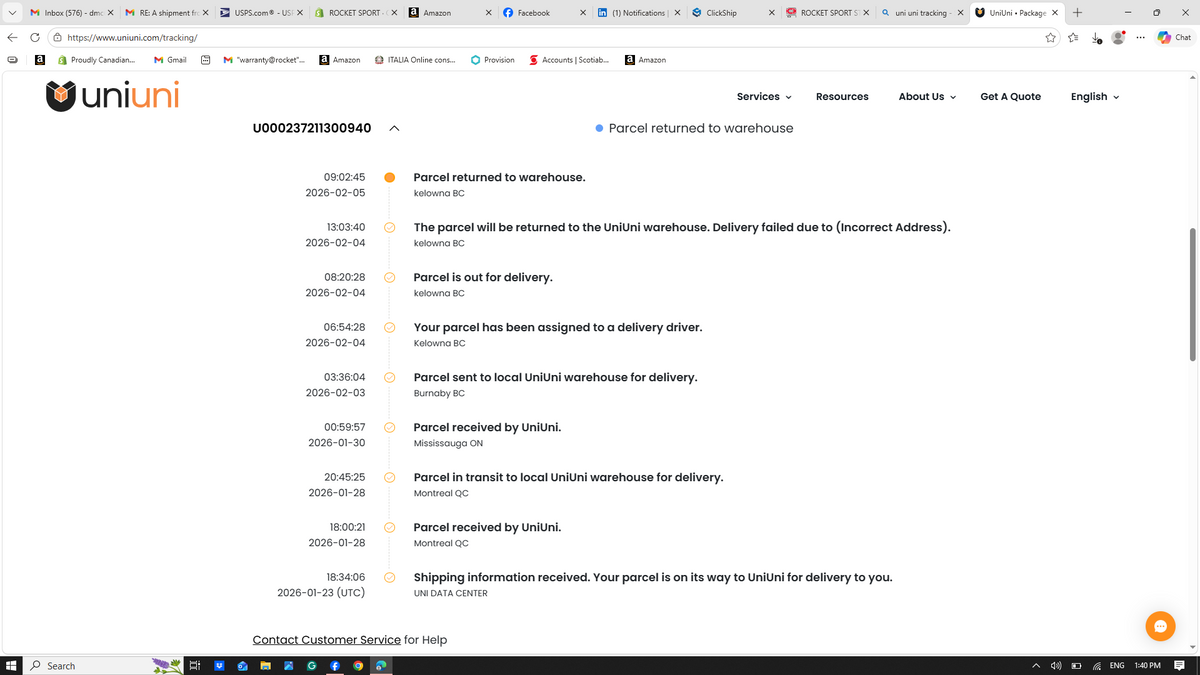Switch to the USPS.com tab
The image size is (1200, 675).
point(261,13)
